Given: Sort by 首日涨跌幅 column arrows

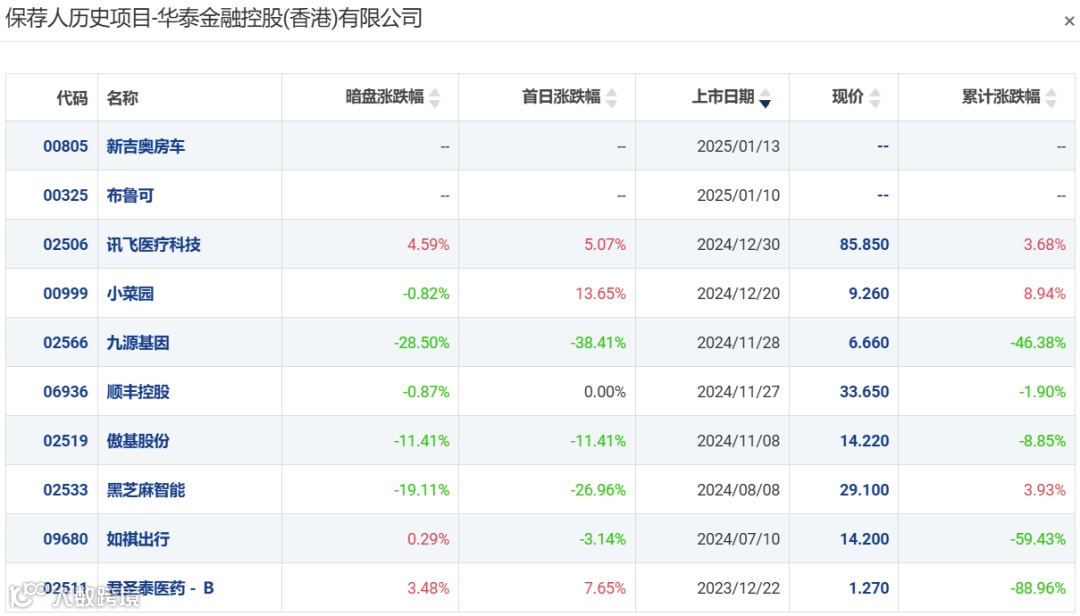Looking at the screenshot, I should point(612,98).
